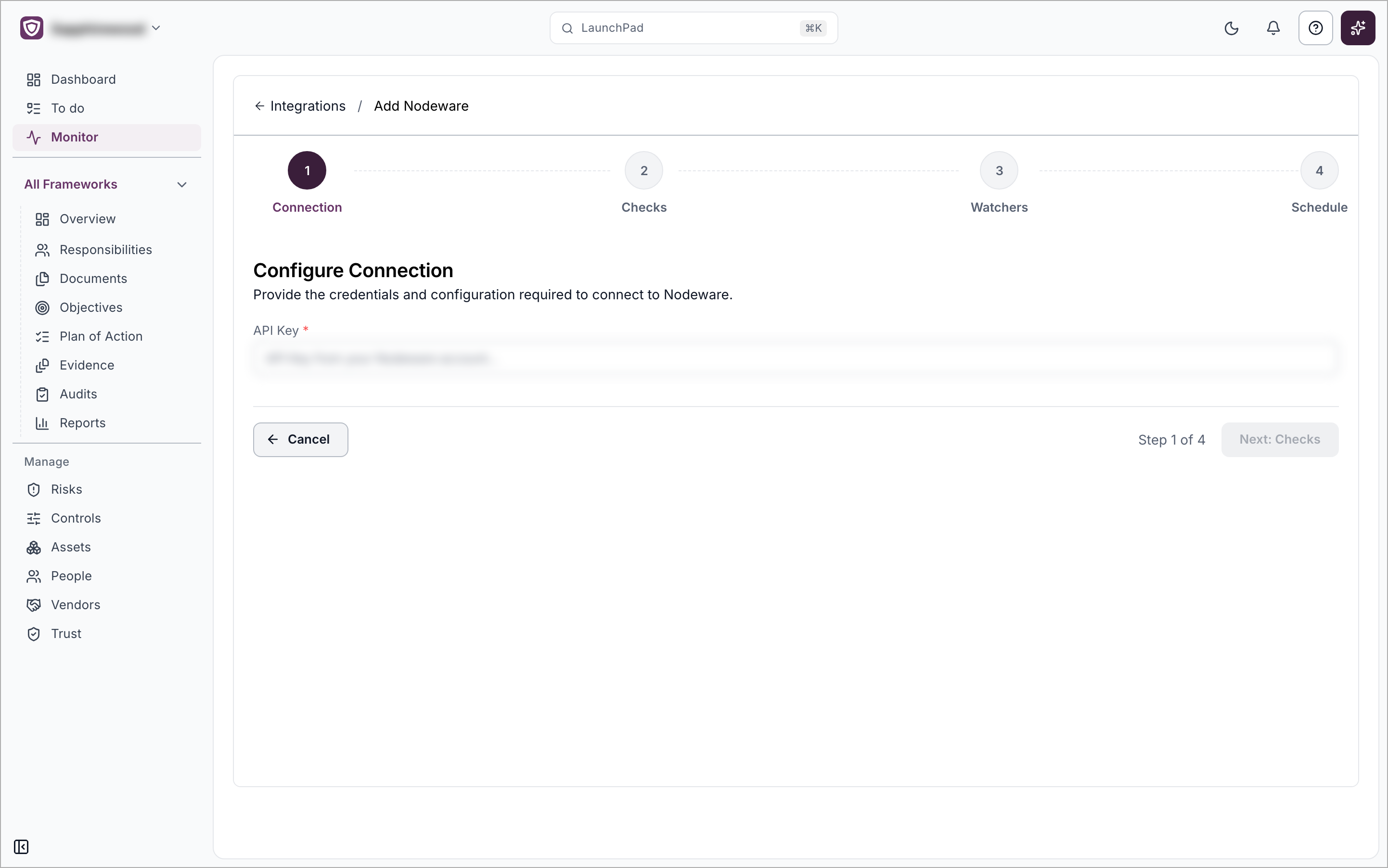The image size is (1388, 868).
Task: Select step 3 Watchers circle
Action: pos(999,170)
